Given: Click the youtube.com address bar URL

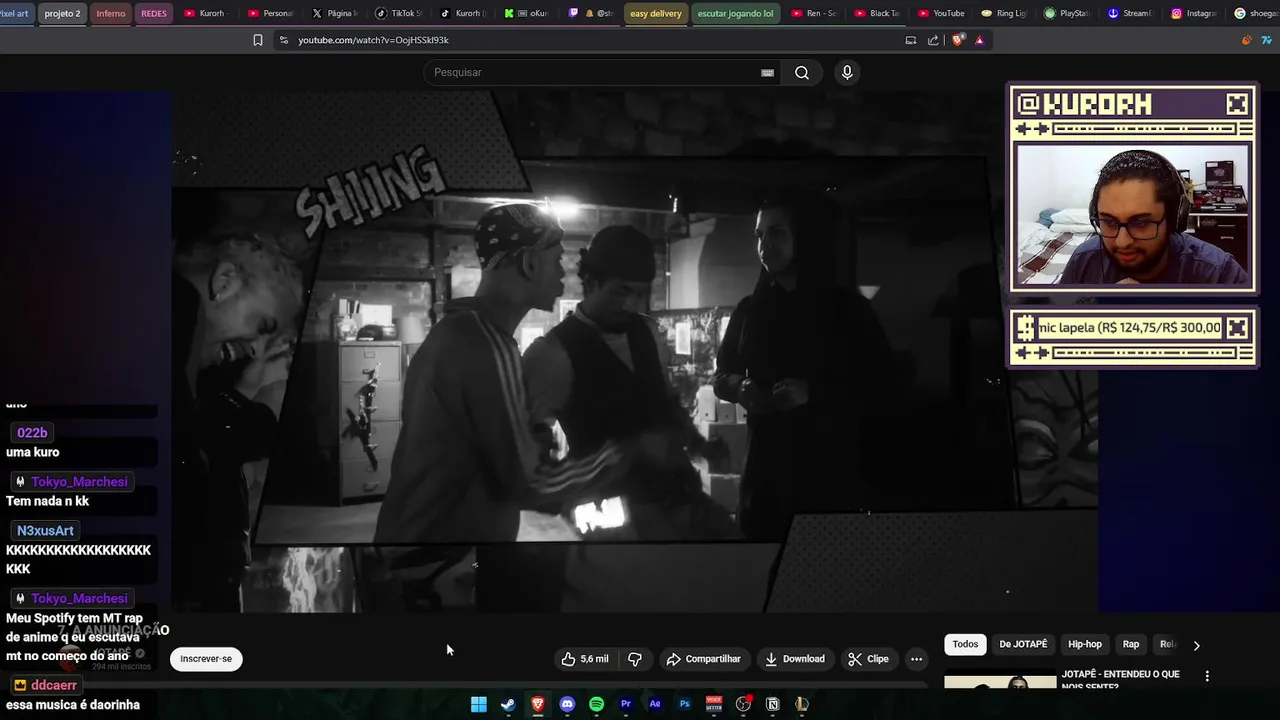Looking at the screenshot, I should 373,40.
